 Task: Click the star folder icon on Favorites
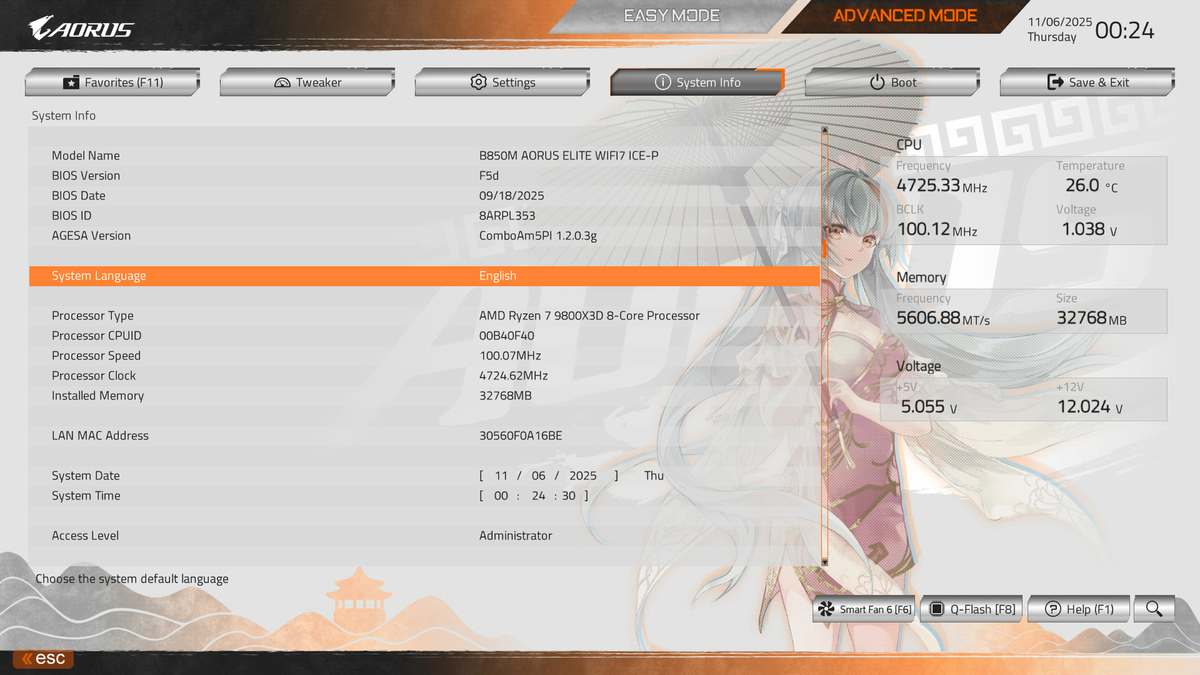coord(71,83)
